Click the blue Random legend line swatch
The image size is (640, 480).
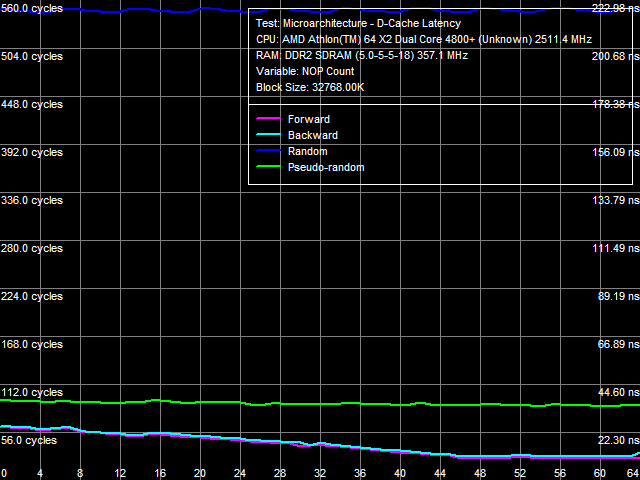click(266, 152)
